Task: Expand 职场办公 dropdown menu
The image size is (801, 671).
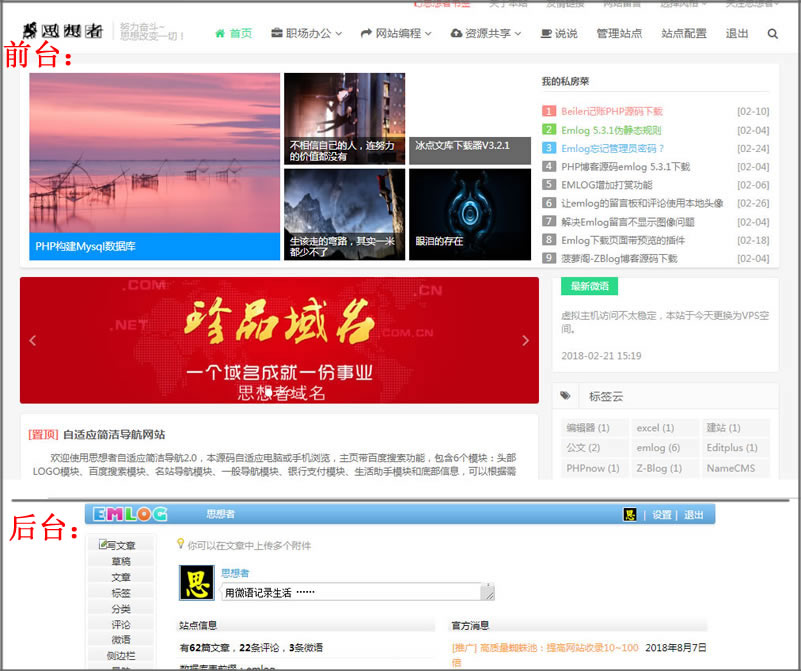Action: (306, 34)
